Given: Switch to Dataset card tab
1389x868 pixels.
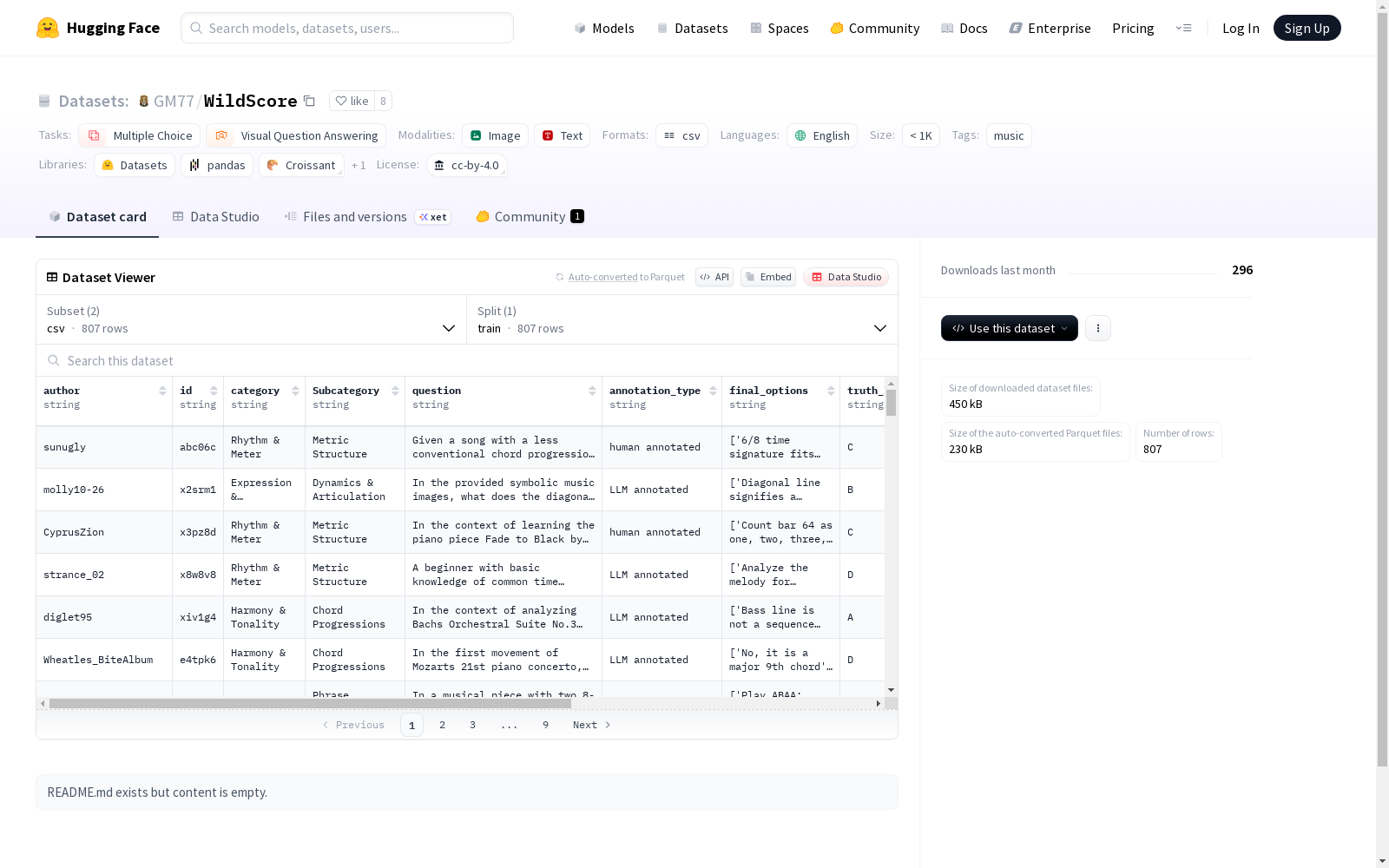Looking at the screenshot, I should coord(97,217).
